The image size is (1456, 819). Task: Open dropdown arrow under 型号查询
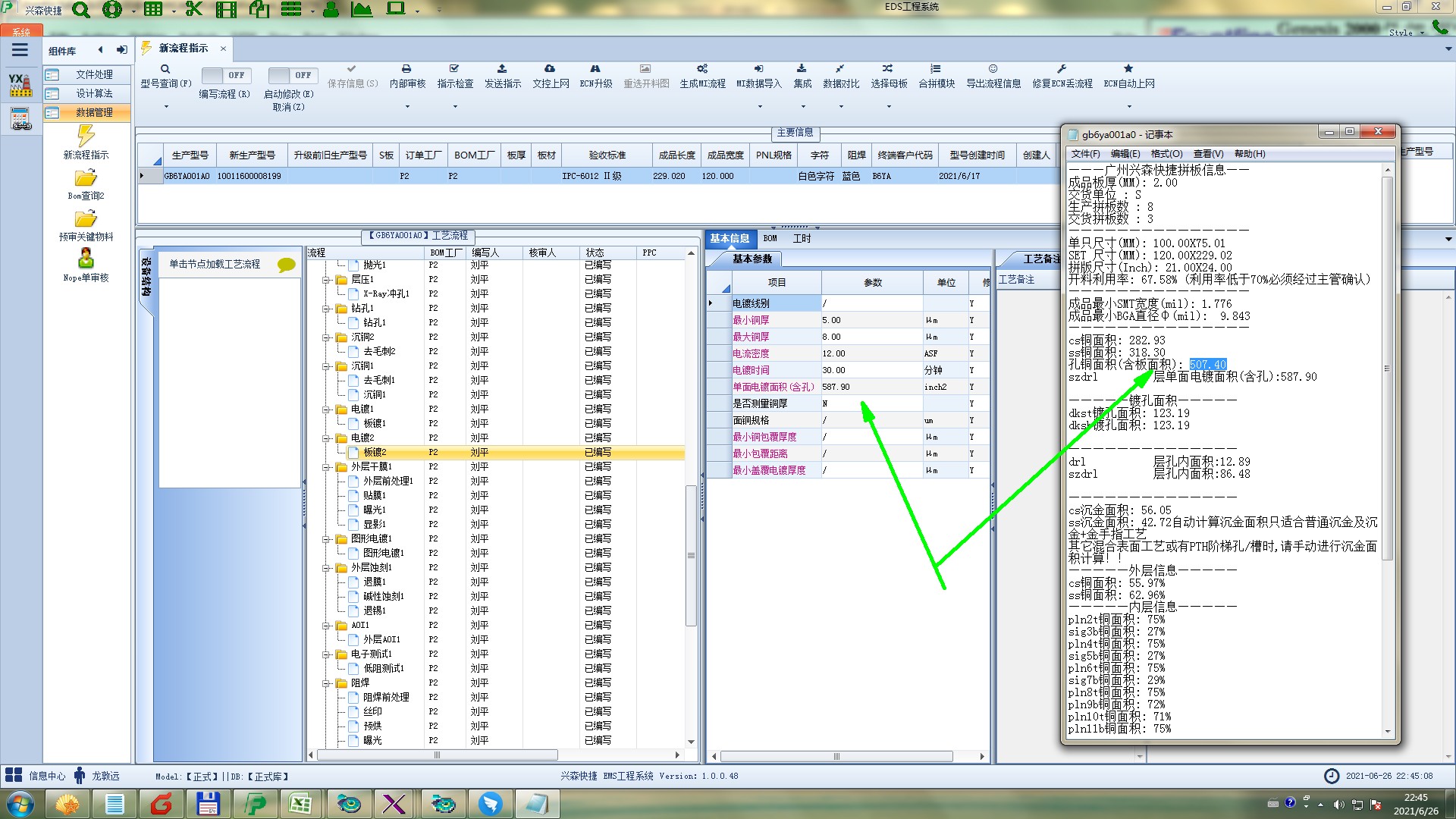[166, 107]
